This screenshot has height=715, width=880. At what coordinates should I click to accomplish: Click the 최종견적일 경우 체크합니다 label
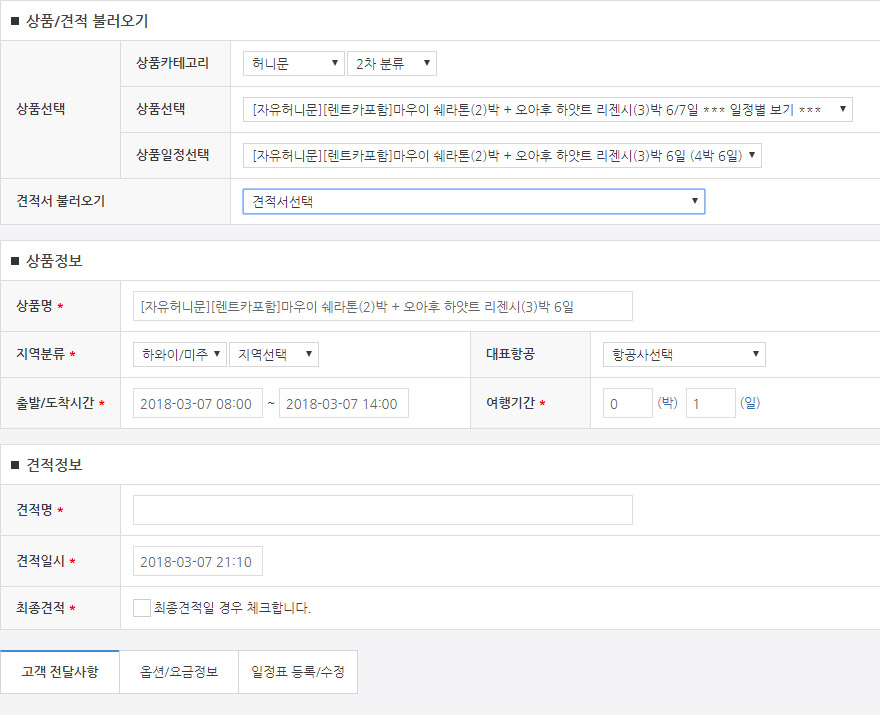click(232, 608)
